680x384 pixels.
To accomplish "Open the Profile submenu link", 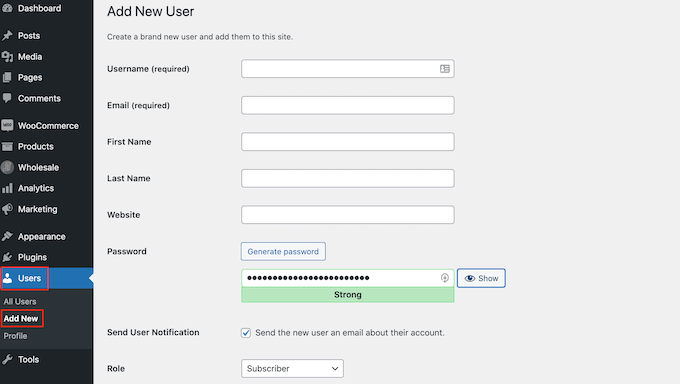I will (x=15, y=336).
